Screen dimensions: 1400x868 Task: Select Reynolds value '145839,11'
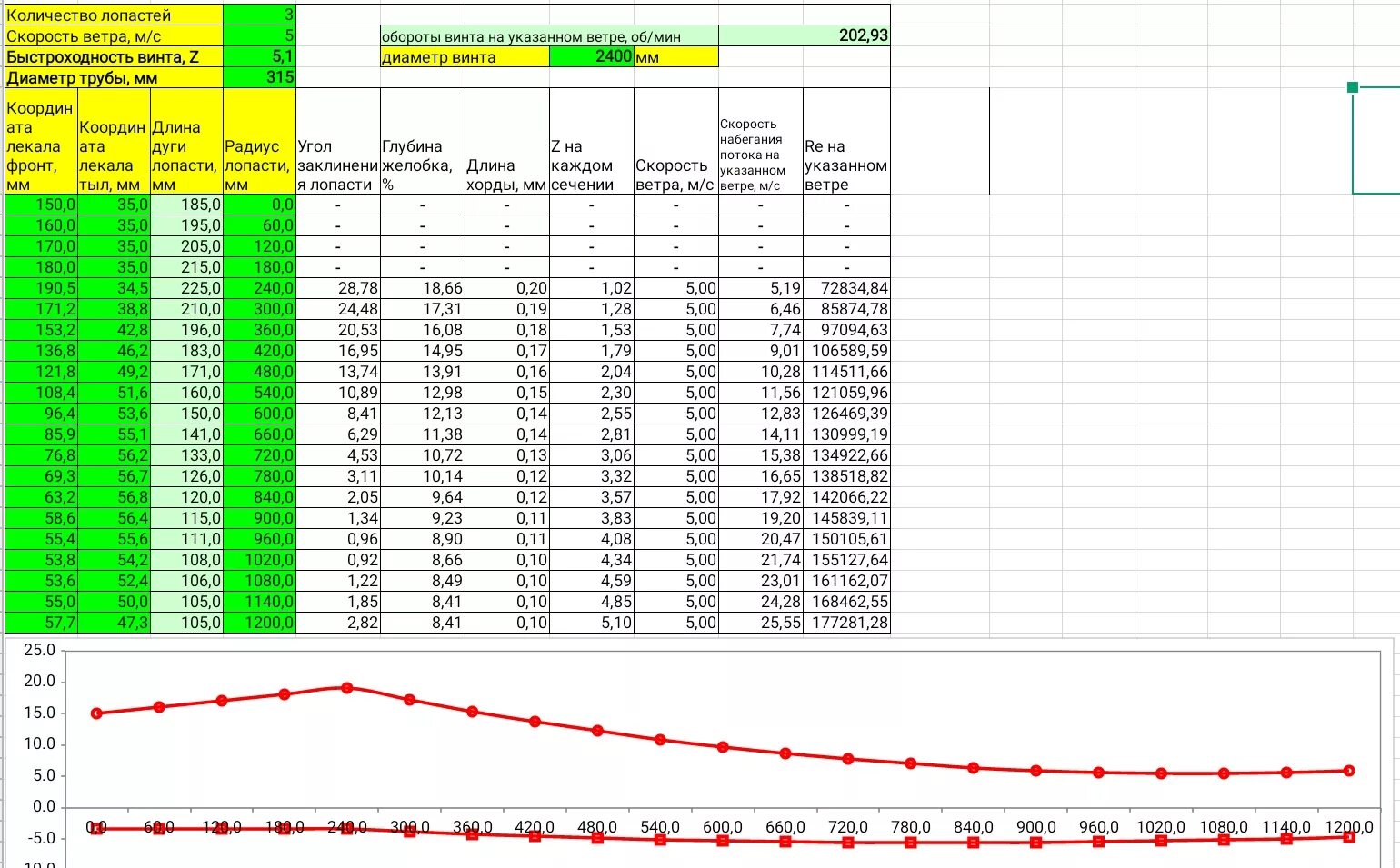point(846,518)
